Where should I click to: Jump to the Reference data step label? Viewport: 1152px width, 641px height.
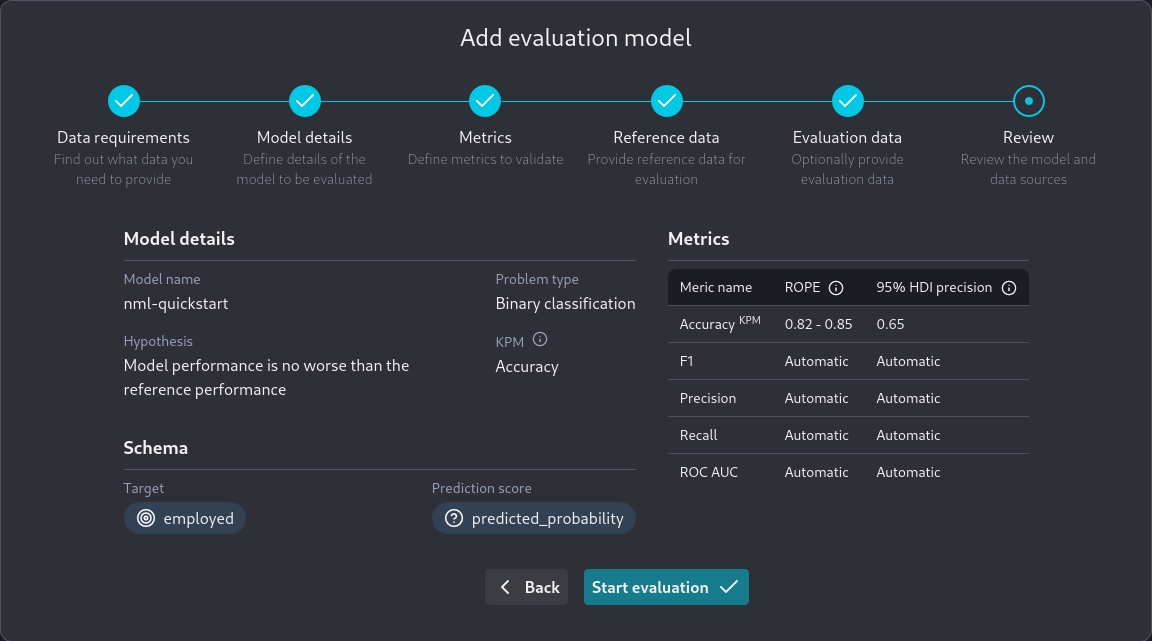tap(666, 137)
